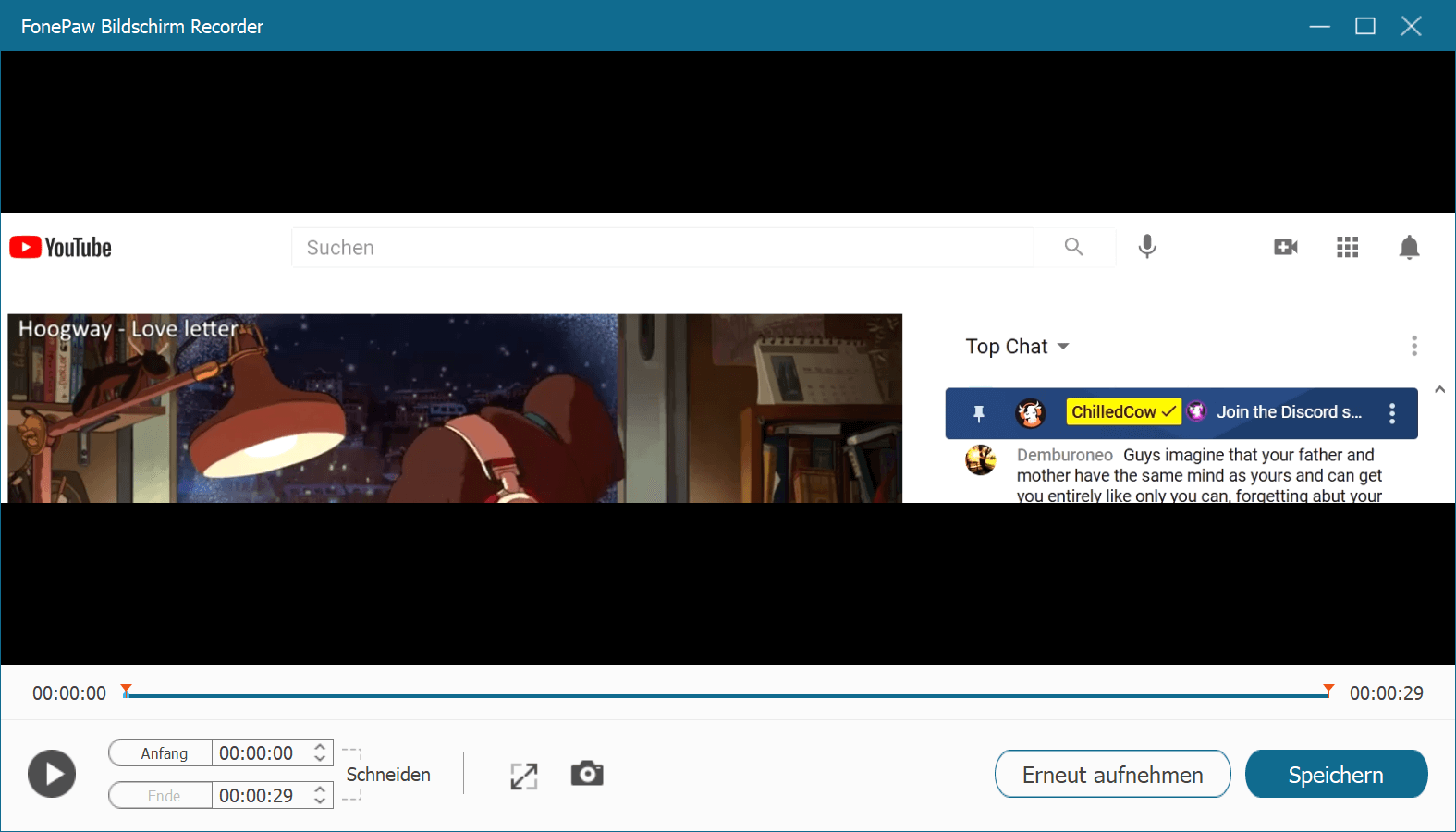
Task: Click the 00:00:29 total duration label
Action: (1387, 693)
